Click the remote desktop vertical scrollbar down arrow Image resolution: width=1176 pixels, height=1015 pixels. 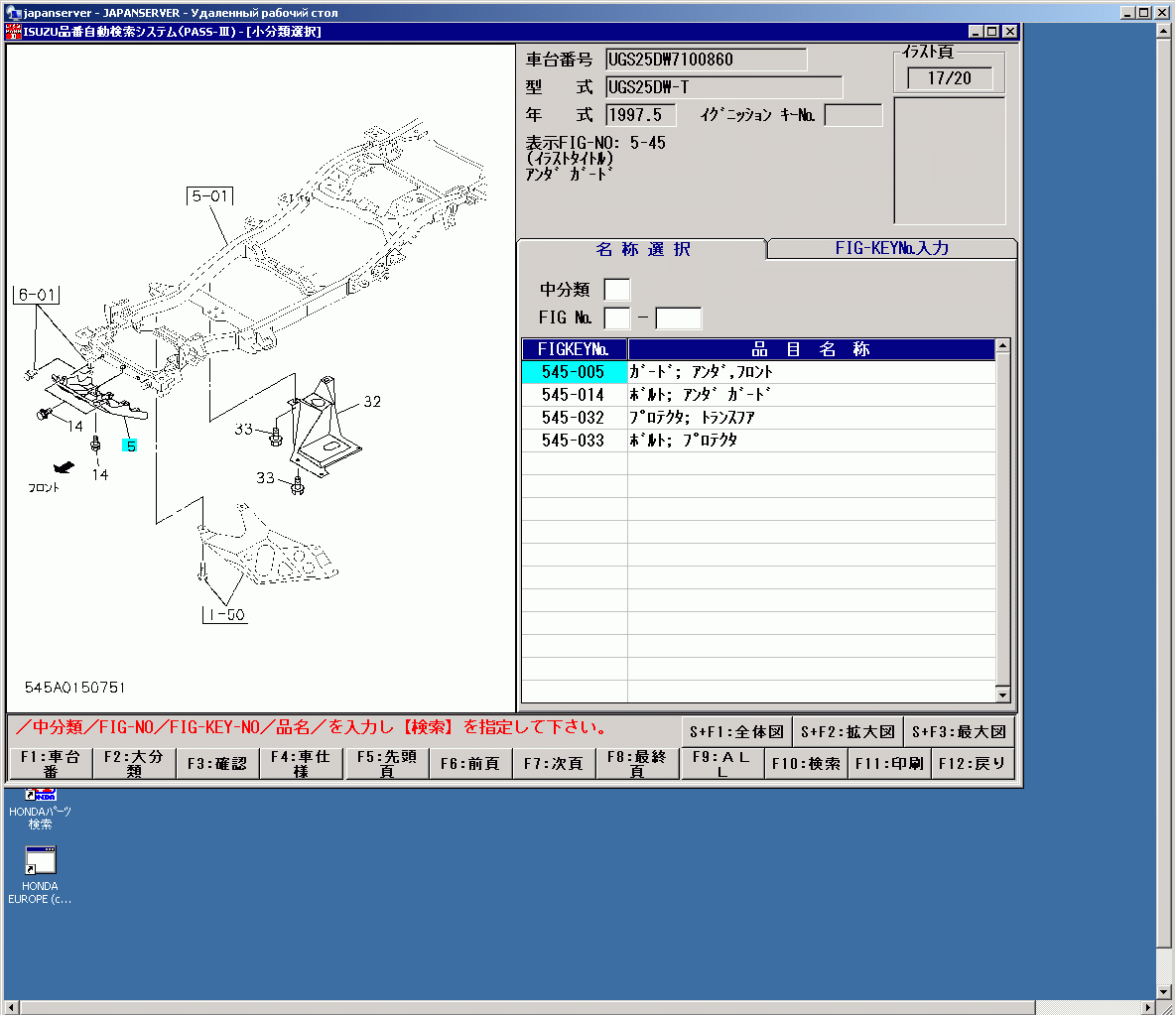[1163, 991]
